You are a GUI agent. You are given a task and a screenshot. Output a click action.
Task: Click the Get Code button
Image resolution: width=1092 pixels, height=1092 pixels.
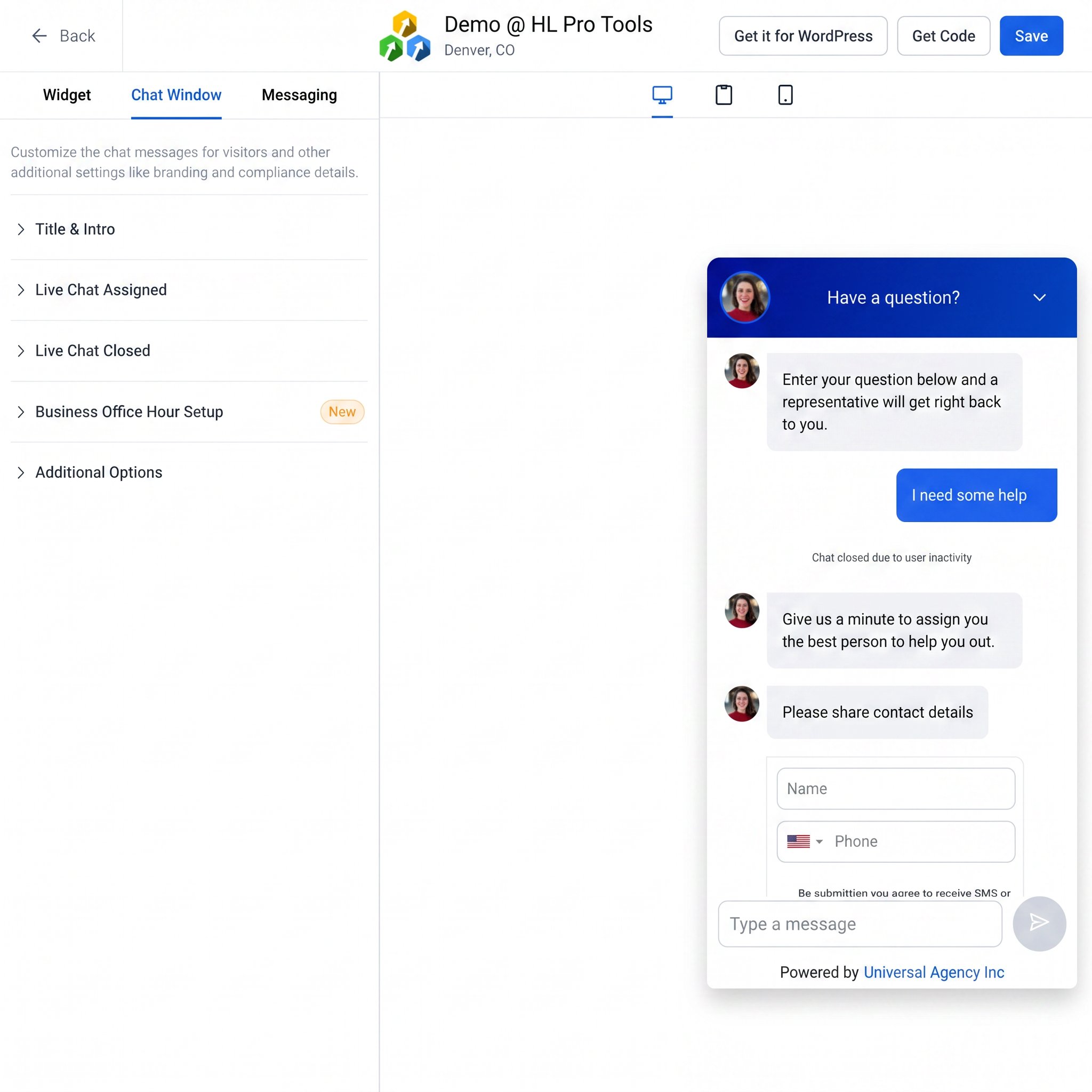point(943,36)
